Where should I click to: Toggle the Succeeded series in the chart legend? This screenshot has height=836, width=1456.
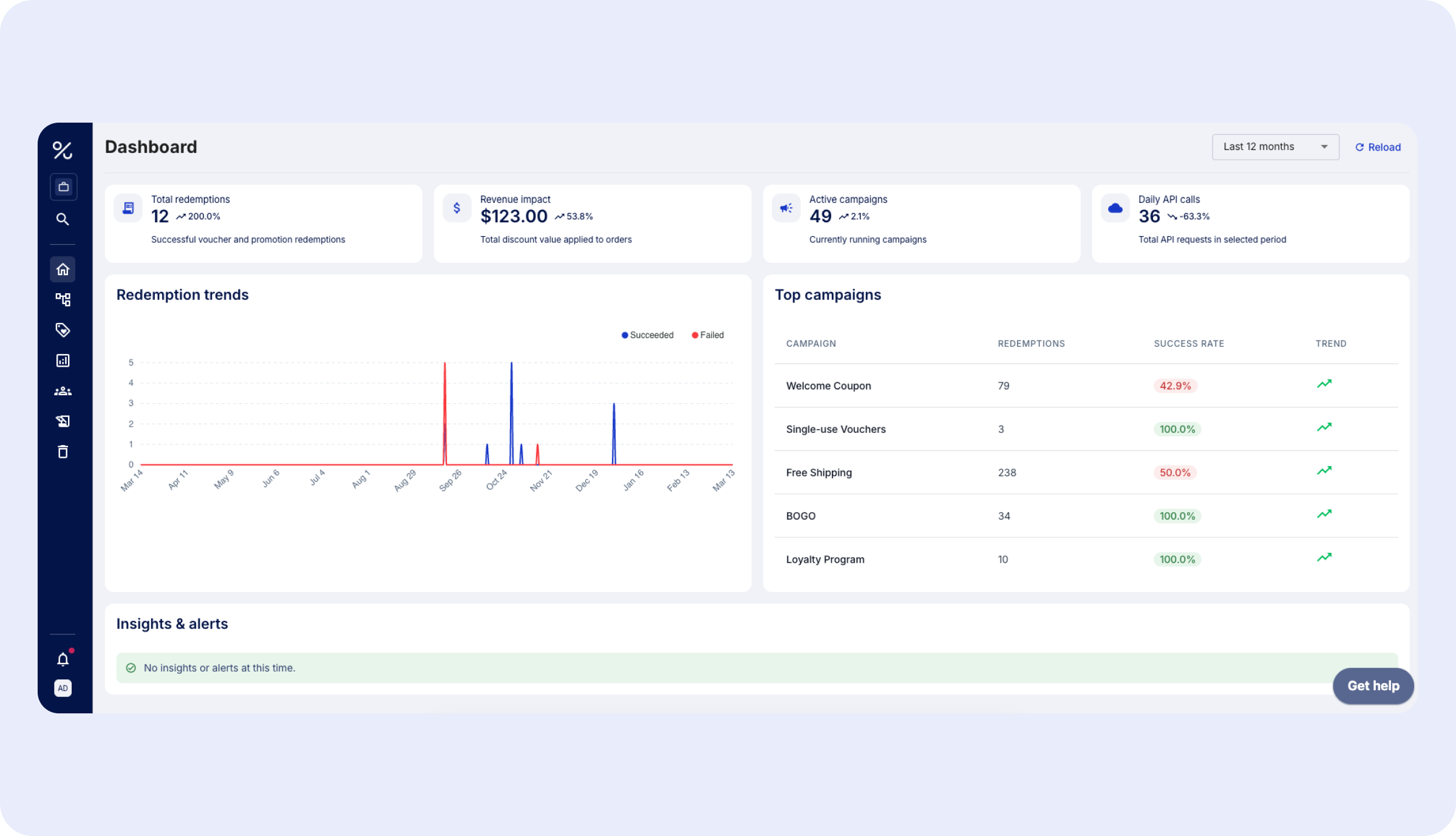(647, 335)
